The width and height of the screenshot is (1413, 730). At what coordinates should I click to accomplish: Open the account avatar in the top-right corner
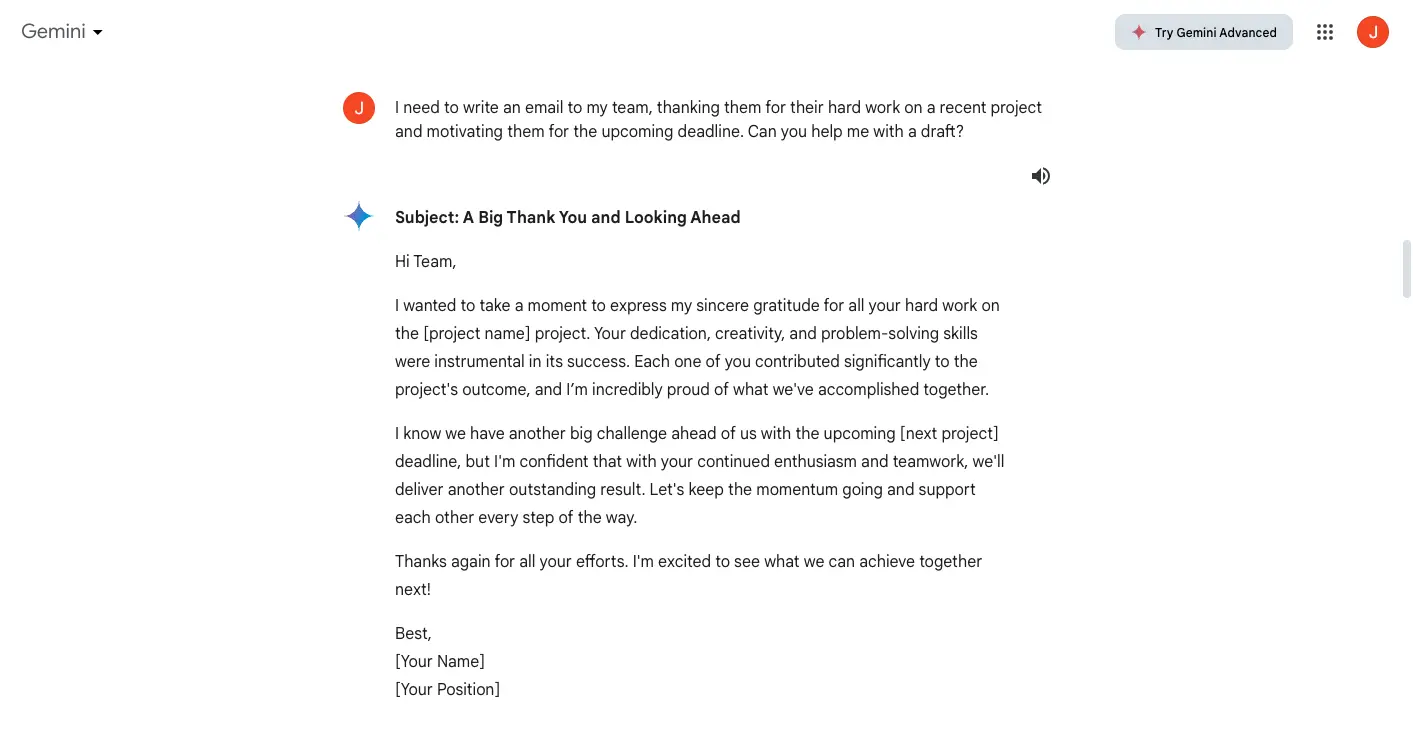[x=1372, y=32]
